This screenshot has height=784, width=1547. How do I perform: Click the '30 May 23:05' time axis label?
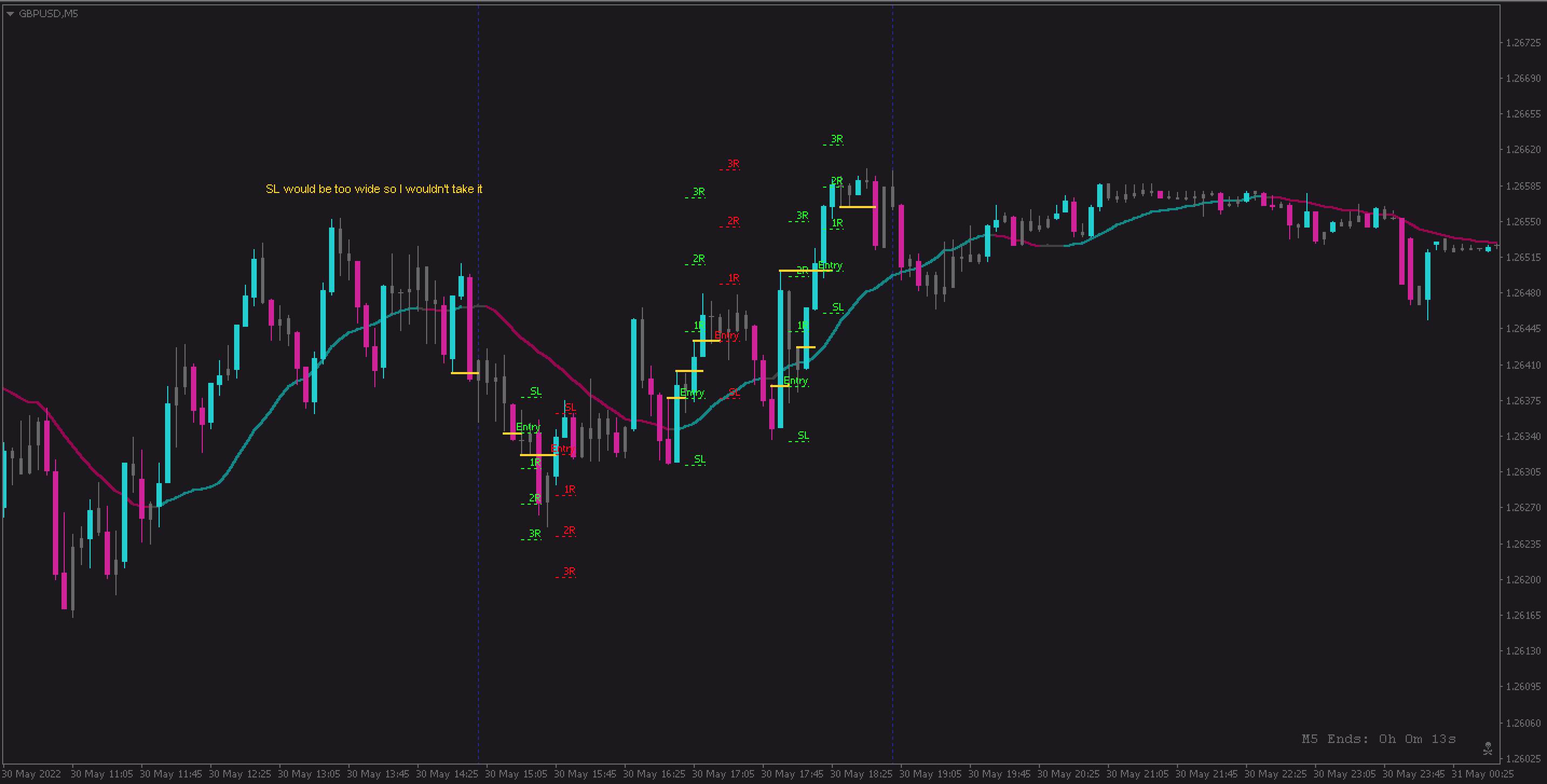1344,774
